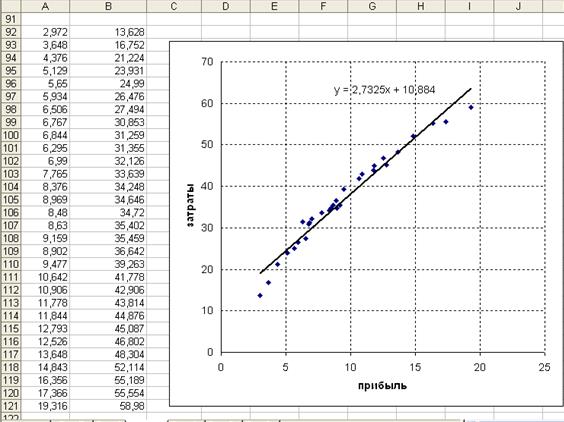Click cell with value 8,63
This screenshot has height=422, width=564.
[x=45, y=226]
